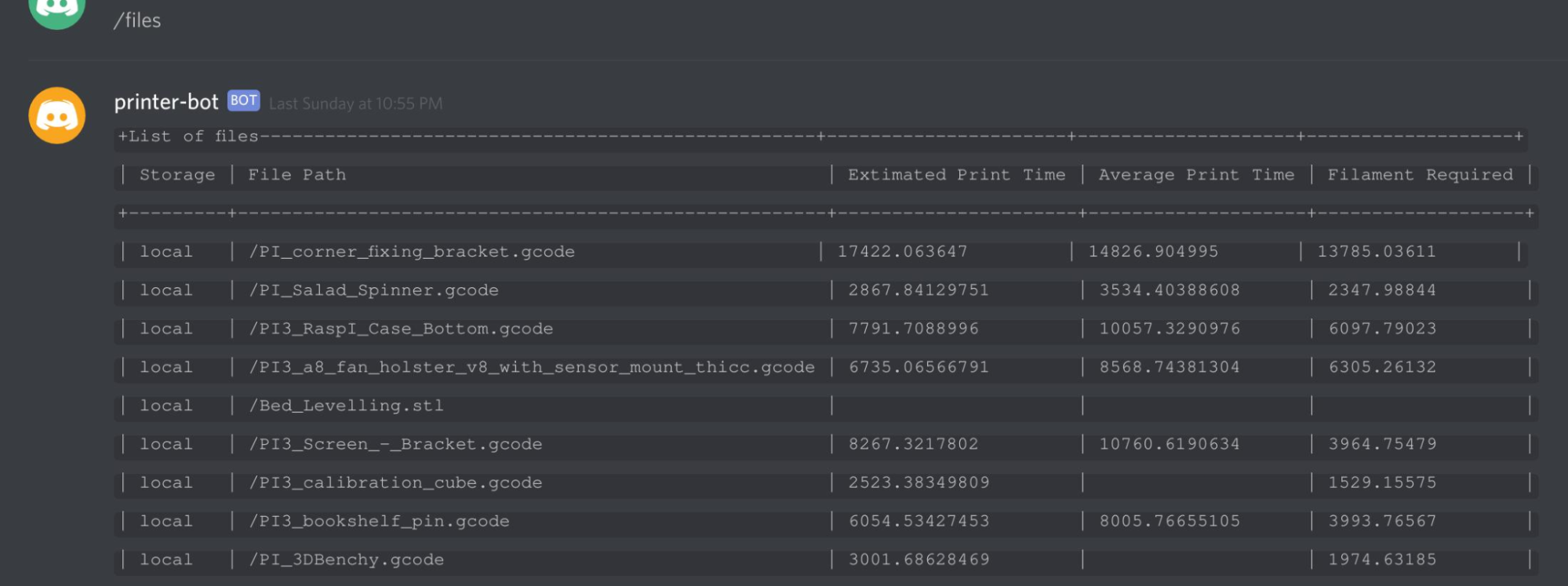
Task: Click local storage cell in Bed_Levelling.stl row
Action: coord(166,406)
